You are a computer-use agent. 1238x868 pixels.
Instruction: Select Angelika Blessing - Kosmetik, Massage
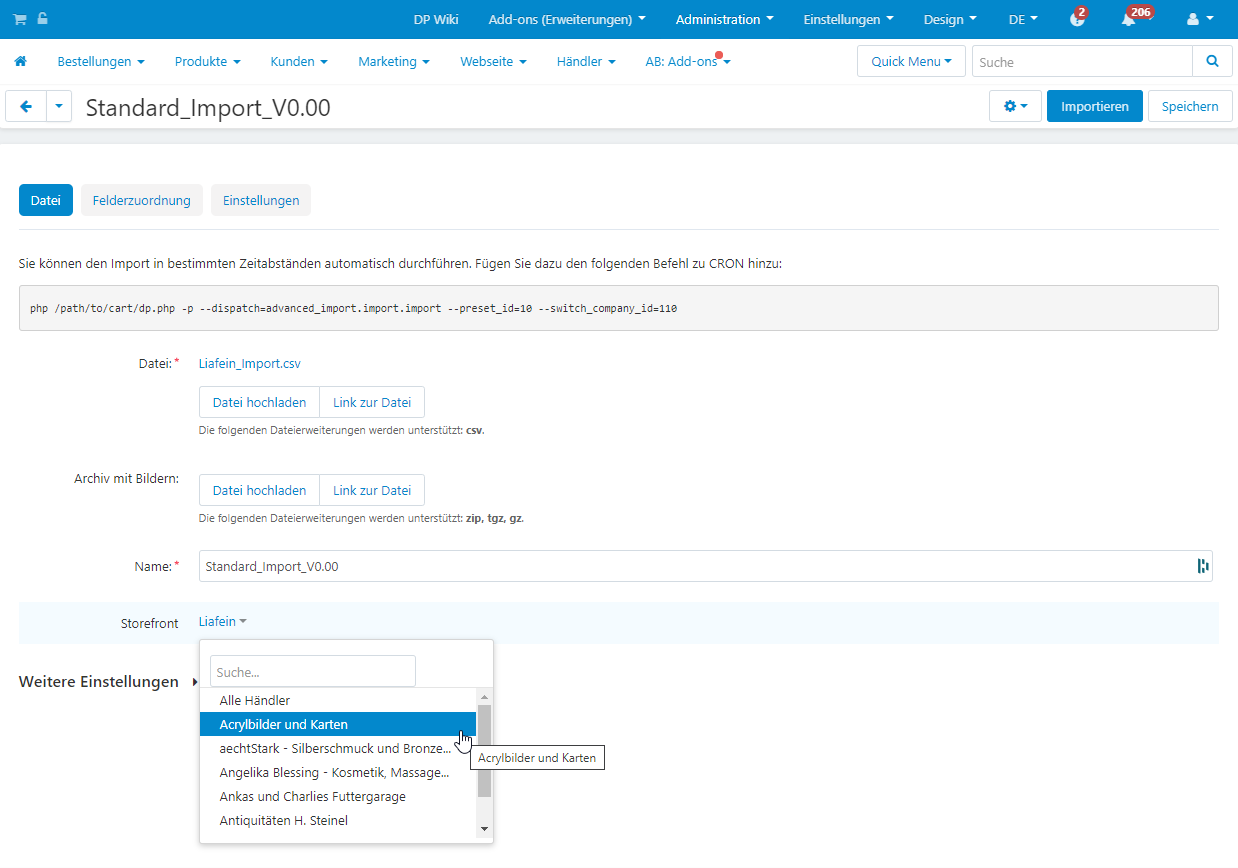pyautogui.click(x=338, y=772)
